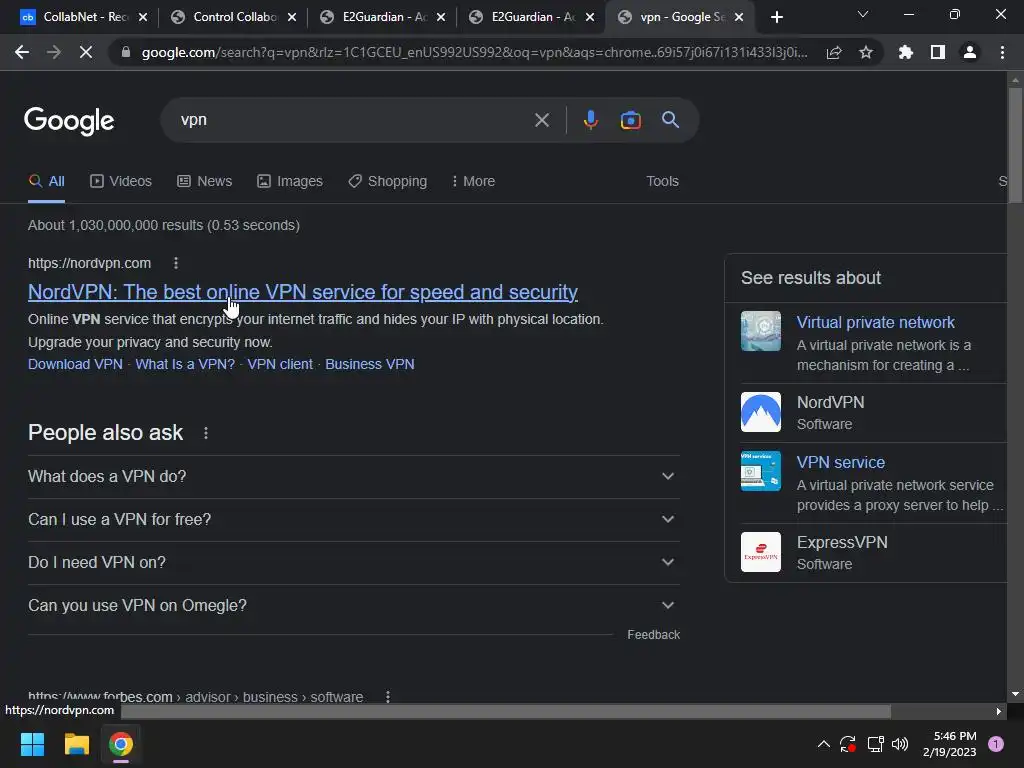Open Chrome profile avatar
The height and width of the screenshot is (768, 1024).
(970, 52)
